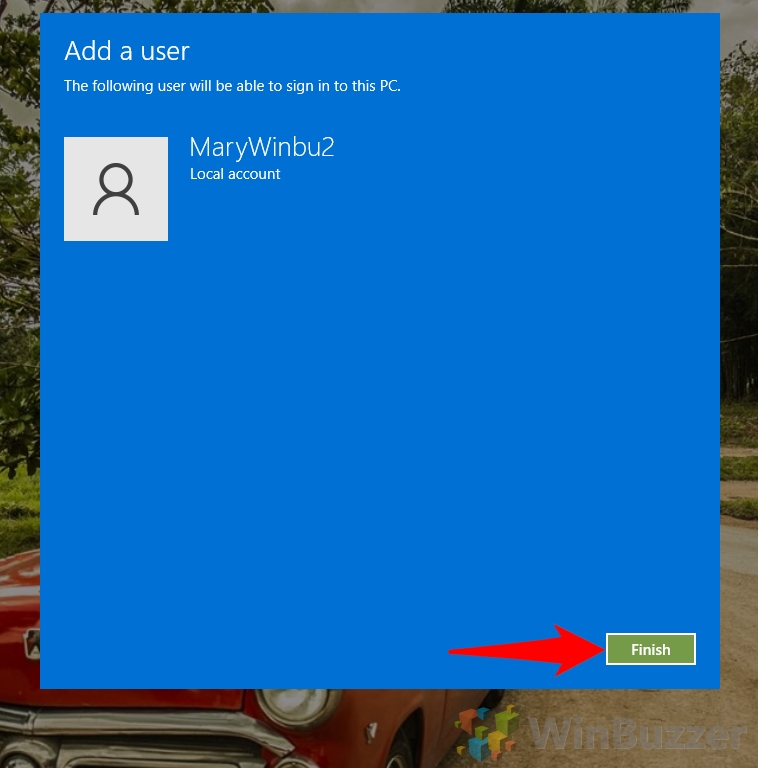The image size is (758, 768).
Task: Click the MaryWinbu2 account name
Action: point(261,147)
